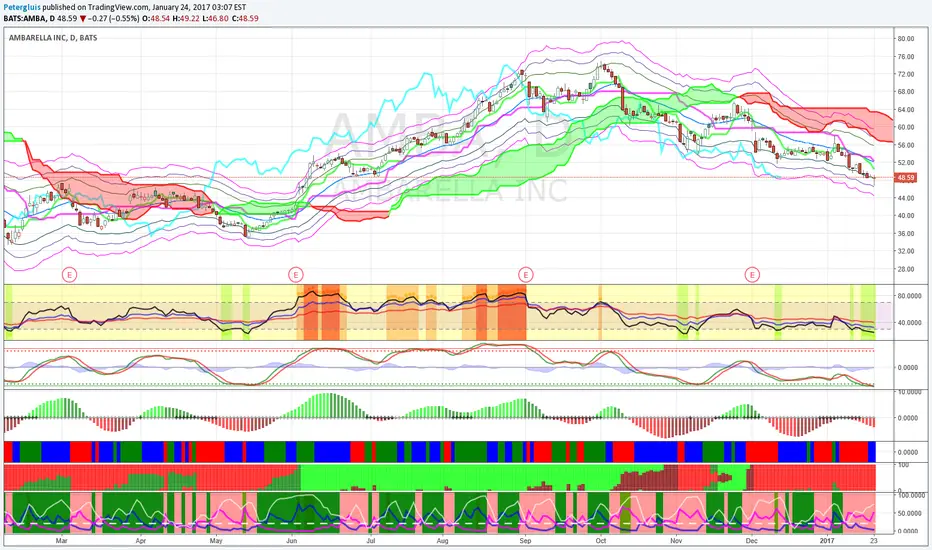Click the C:48.59 close value
Viewport: 932px width, 550px height.
pyautogui.click(x=245, y=18)
